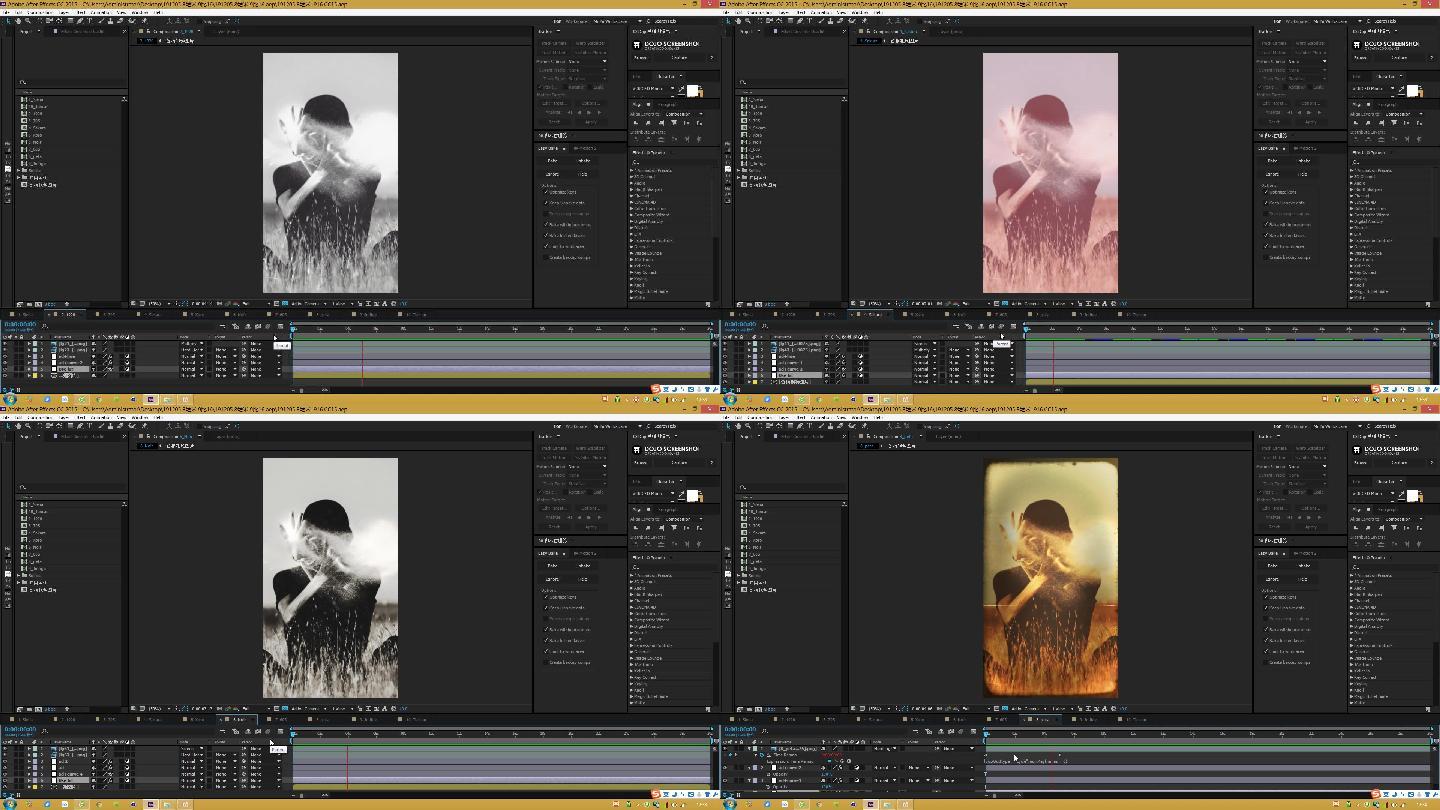Expand Audio category in bottom-right Effects panel
1440x810 pixels.
point(1352,589)
